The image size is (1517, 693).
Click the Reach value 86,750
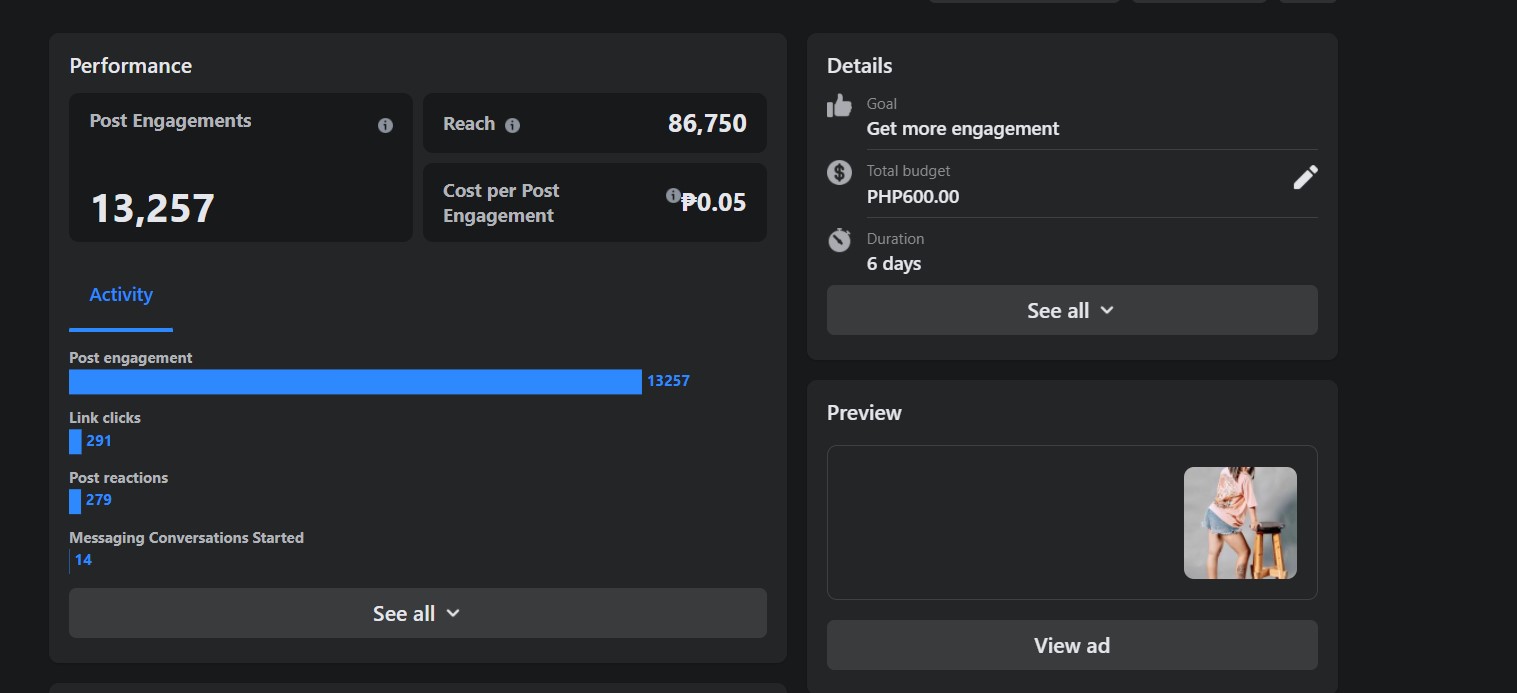point(707,124)
